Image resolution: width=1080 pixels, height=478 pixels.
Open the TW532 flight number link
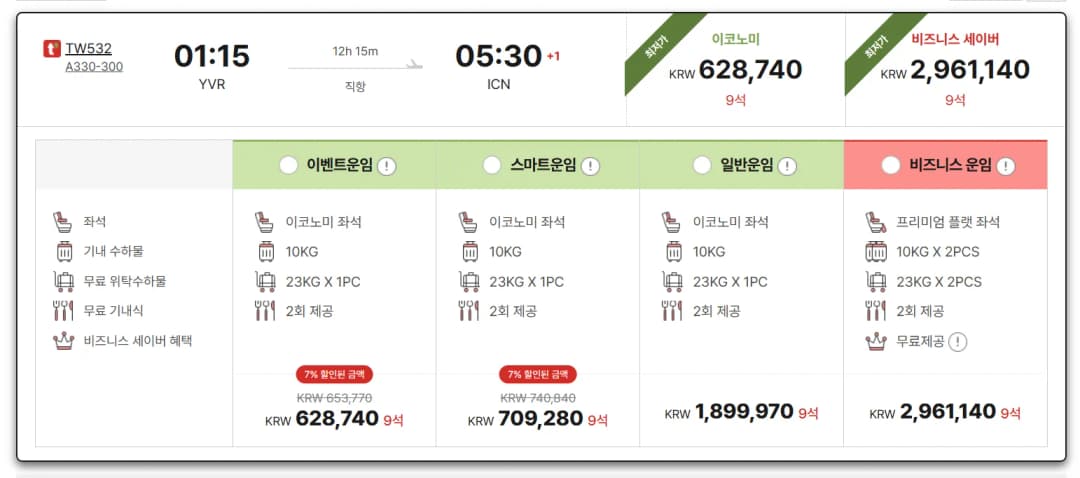point(89,48)
